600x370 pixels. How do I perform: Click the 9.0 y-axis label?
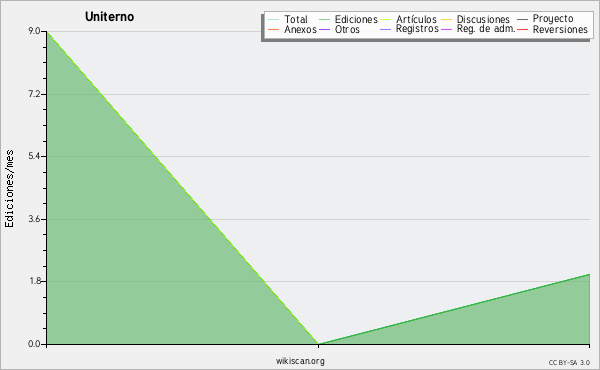[34, 31]
